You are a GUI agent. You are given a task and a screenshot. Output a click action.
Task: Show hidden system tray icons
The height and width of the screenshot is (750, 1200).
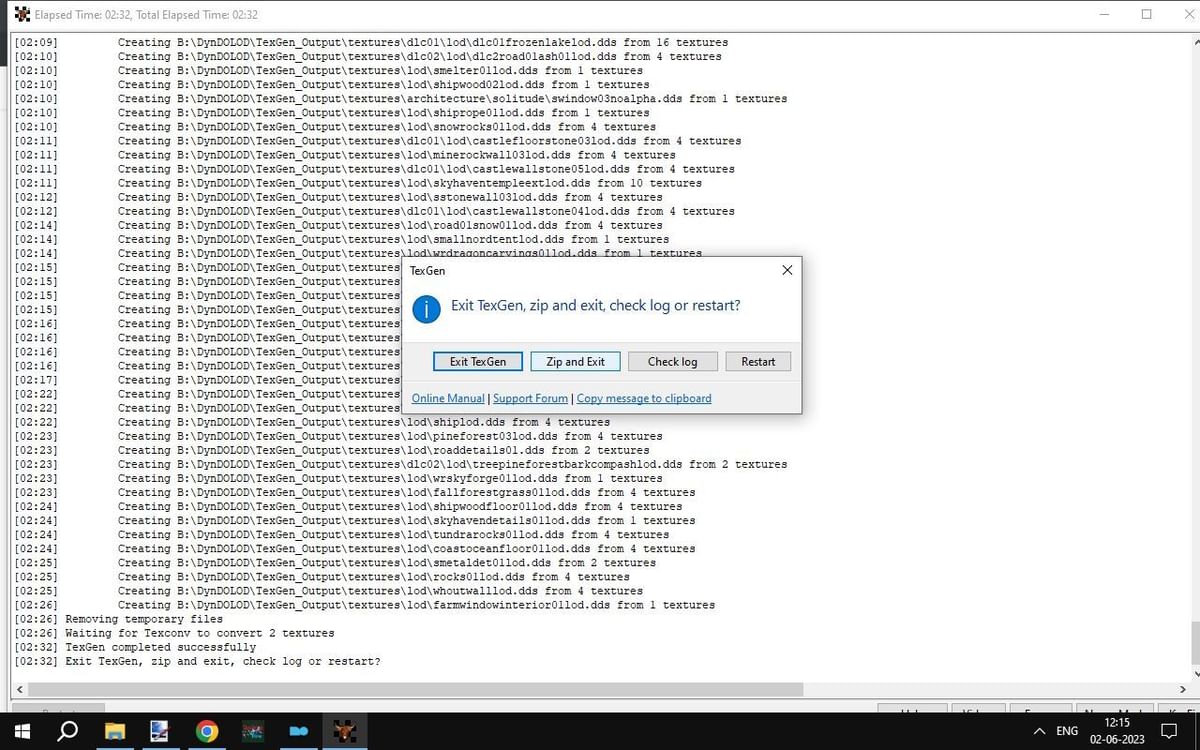click(x=1039, y=731)
